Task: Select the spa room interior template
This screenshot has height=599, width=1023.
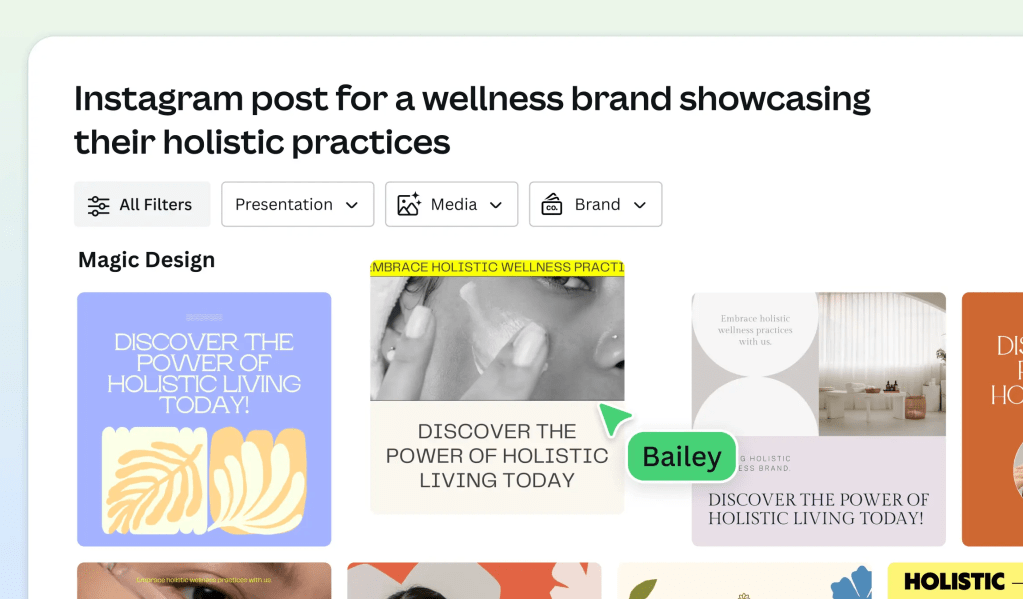Action: coord(818,419)
